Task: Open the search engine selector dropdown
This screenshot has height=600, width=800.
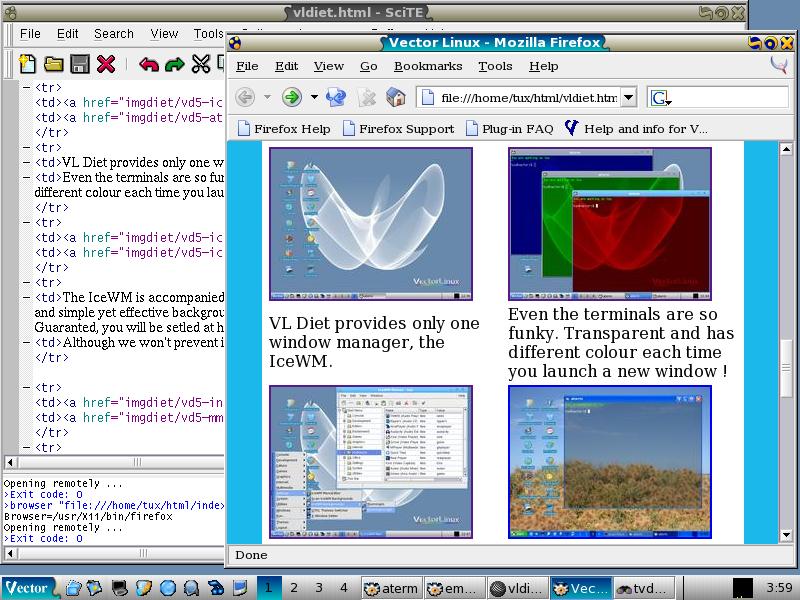Action: [x=661, y=98]
